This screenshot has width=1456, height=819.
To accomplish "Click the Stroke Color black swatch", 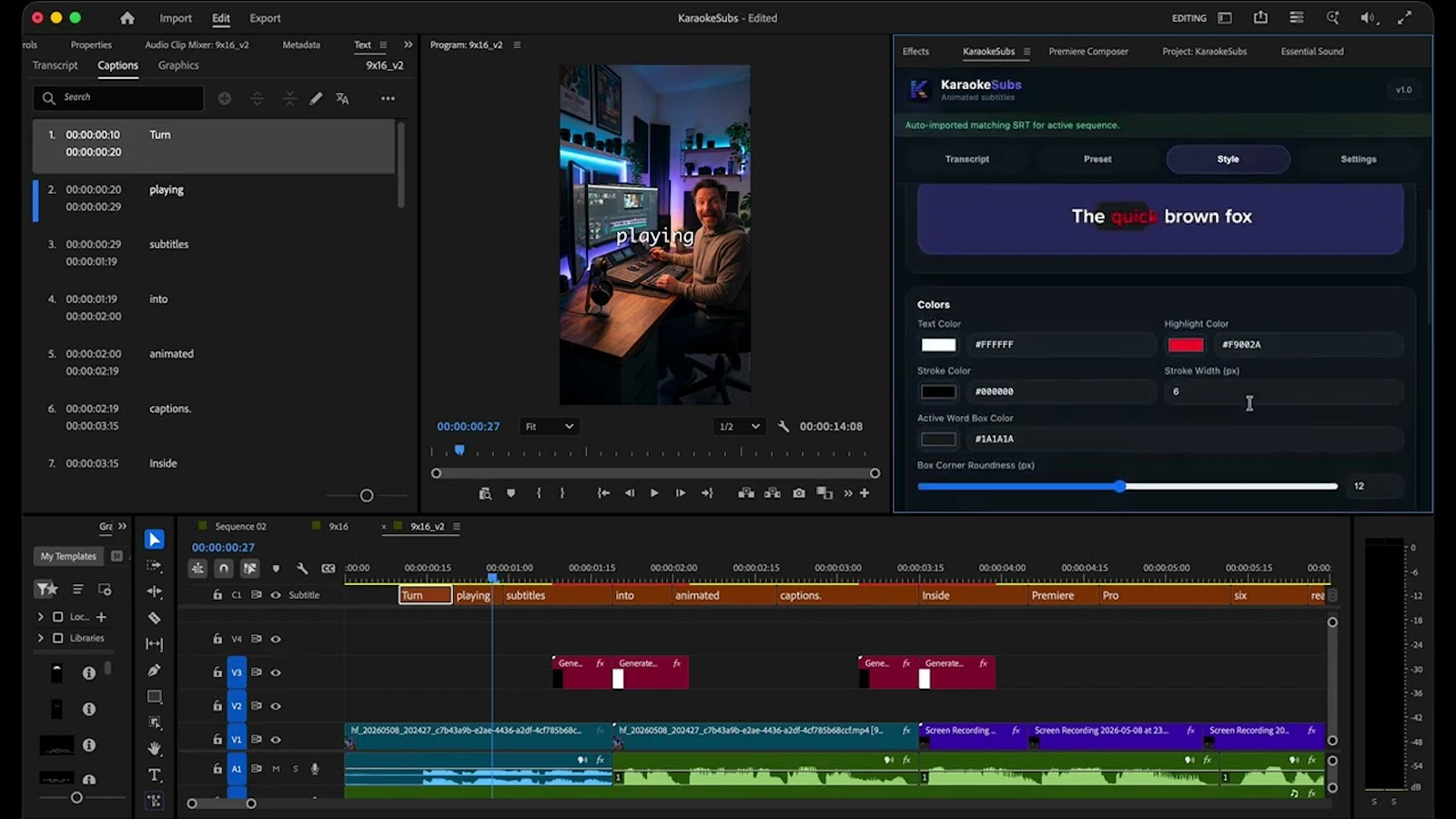I will click(x=938, y=392).
